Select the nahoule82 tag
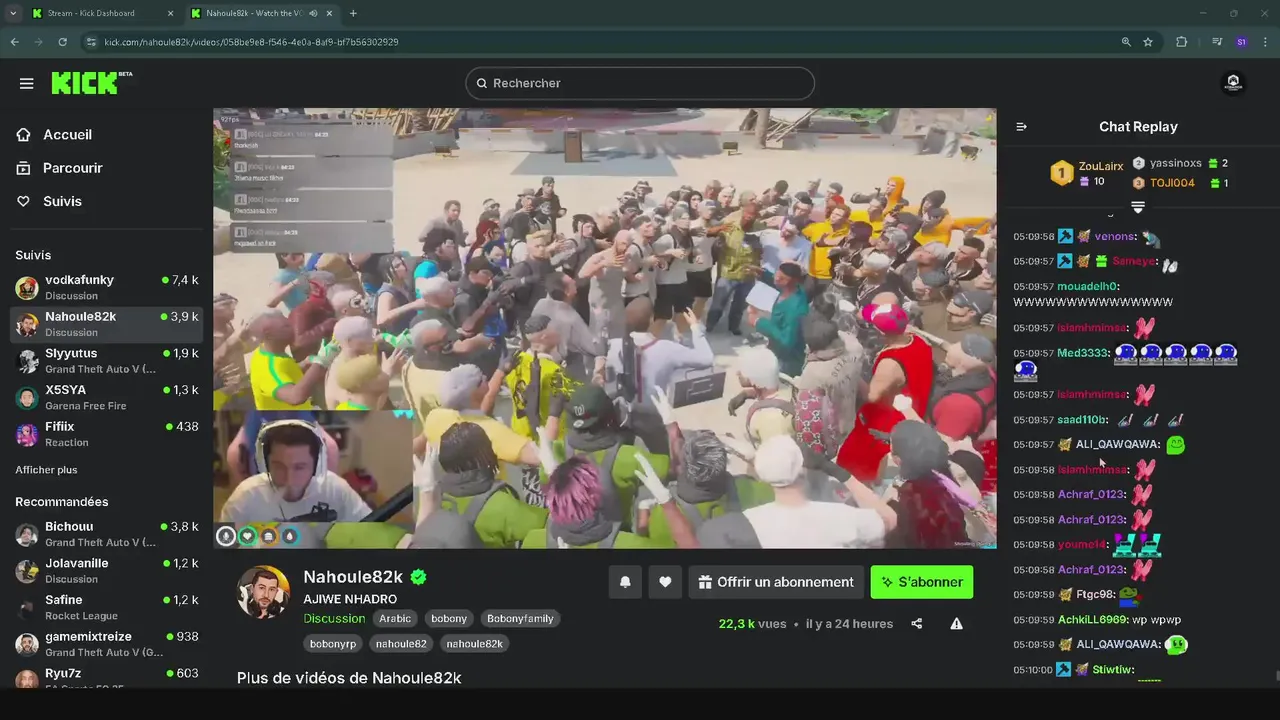The image size is (1280, 720). (x=401, y=644)
